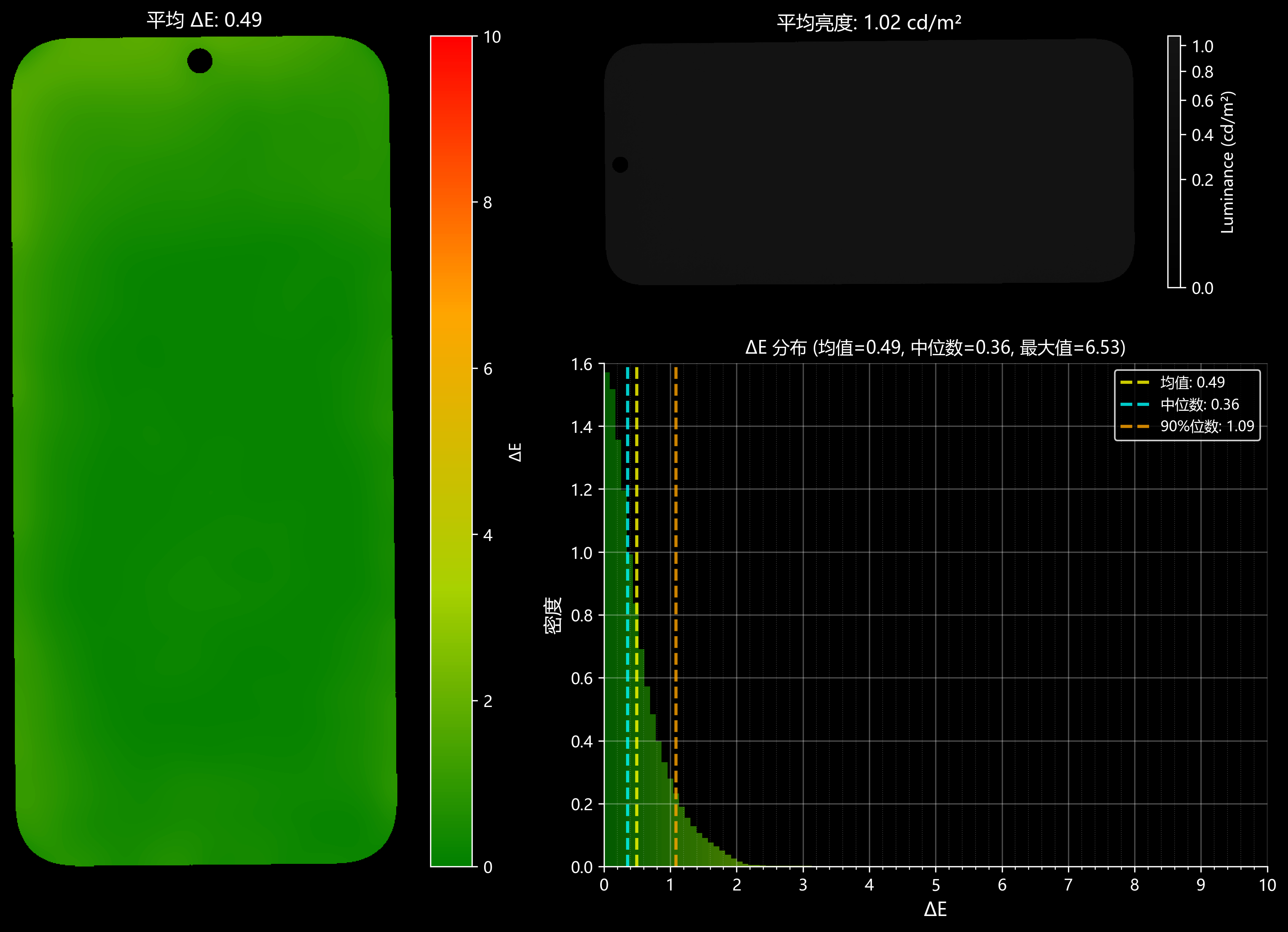Click the ΔE x-axis label below histogram
This screenshot has width=1288, height=932.
point(935,909)
